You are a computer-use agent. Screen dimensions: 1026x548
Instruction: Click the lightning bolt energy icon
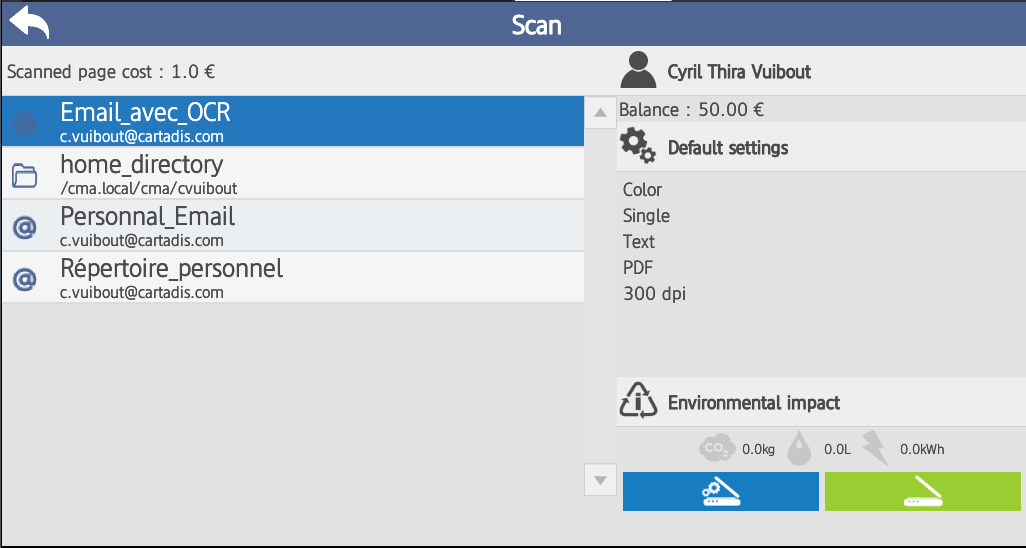coord(875,449)
